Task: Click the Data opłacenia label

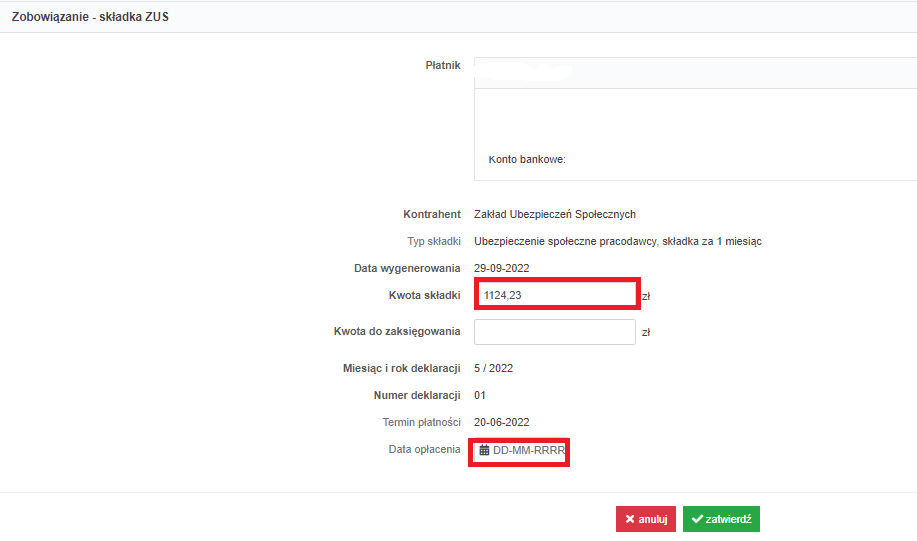Action: 425,449
